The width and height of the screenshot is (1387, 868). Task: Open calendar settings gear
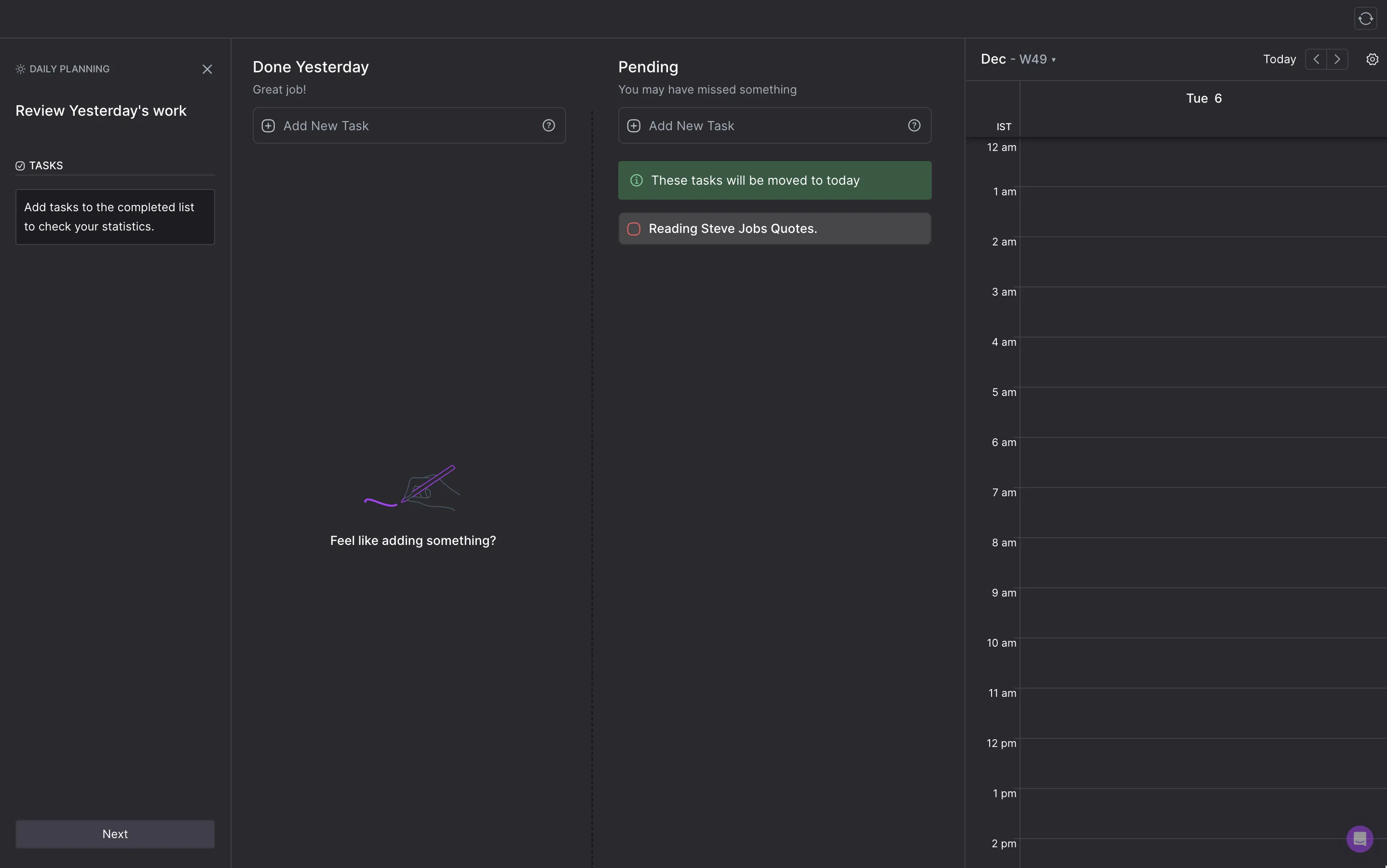tap(1372, 59)
